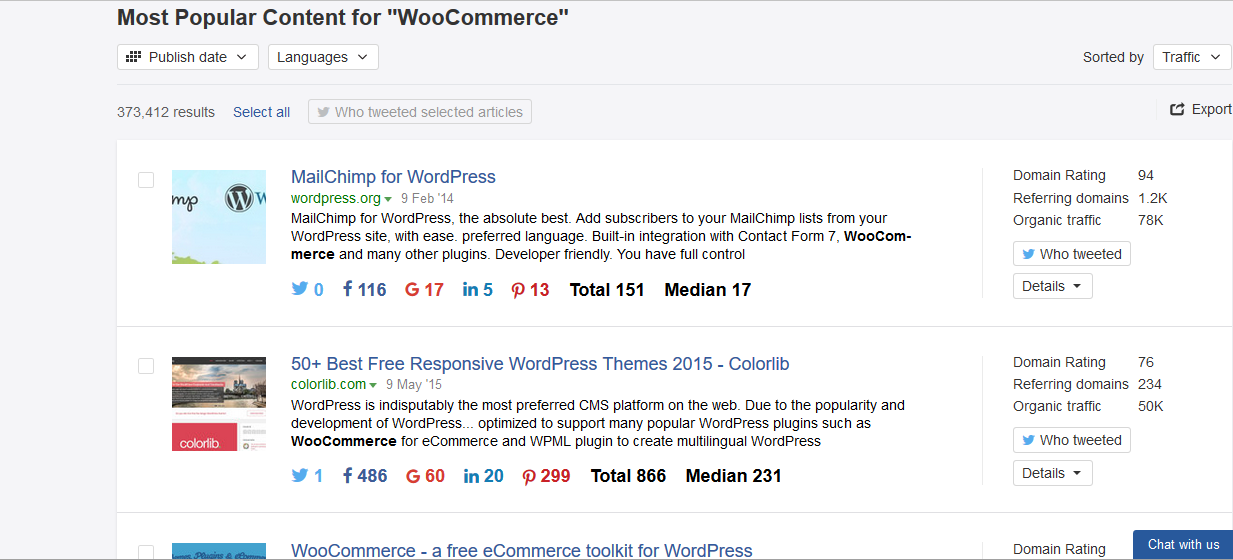The image size is (1233, 560).
Task: Click Twitter share icon showing 1
Action: click(x=300, y=475)
